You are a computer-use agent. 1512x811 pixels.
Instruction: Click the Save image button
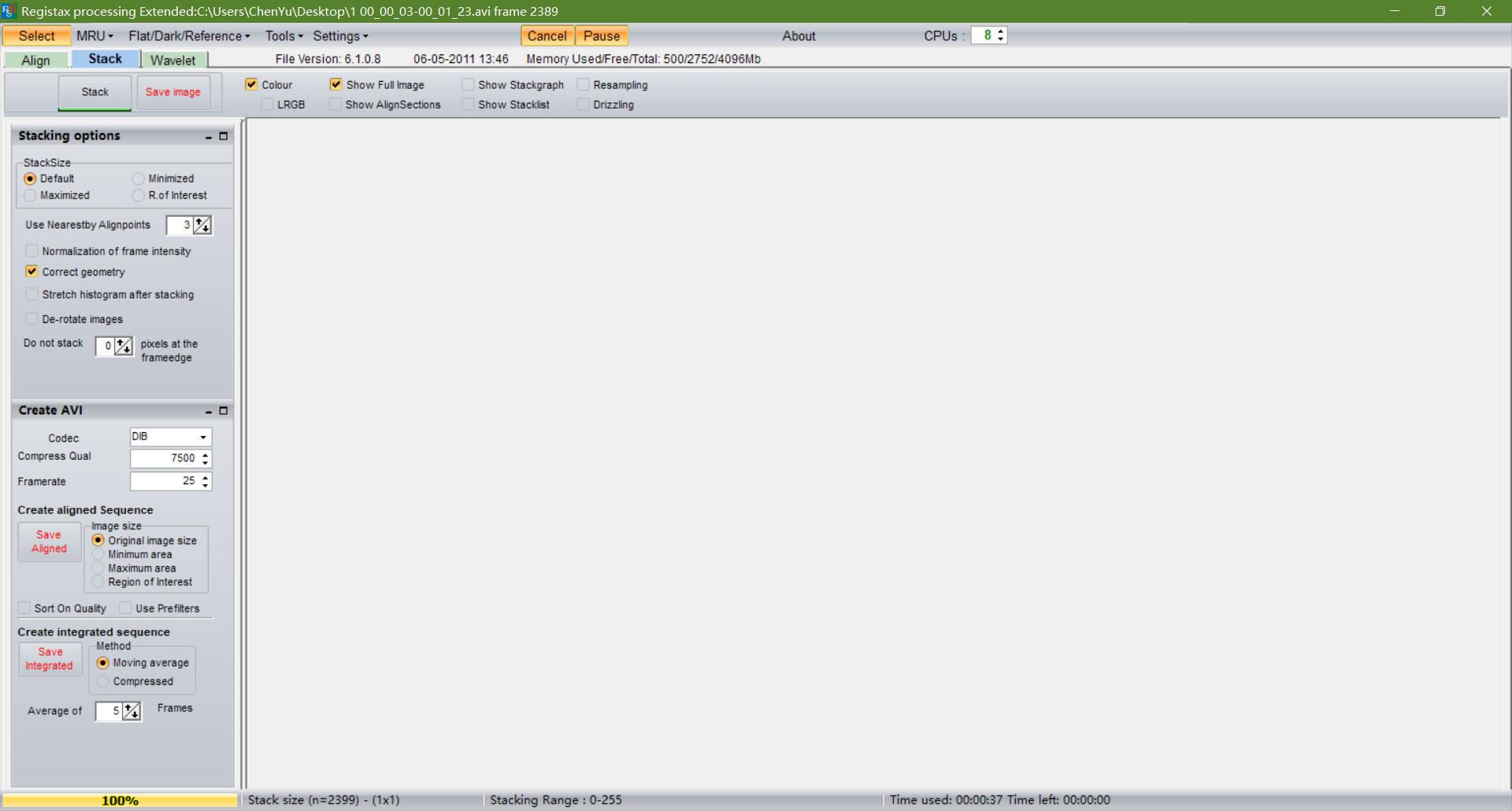pyautogui.click(x=173, y=92)
